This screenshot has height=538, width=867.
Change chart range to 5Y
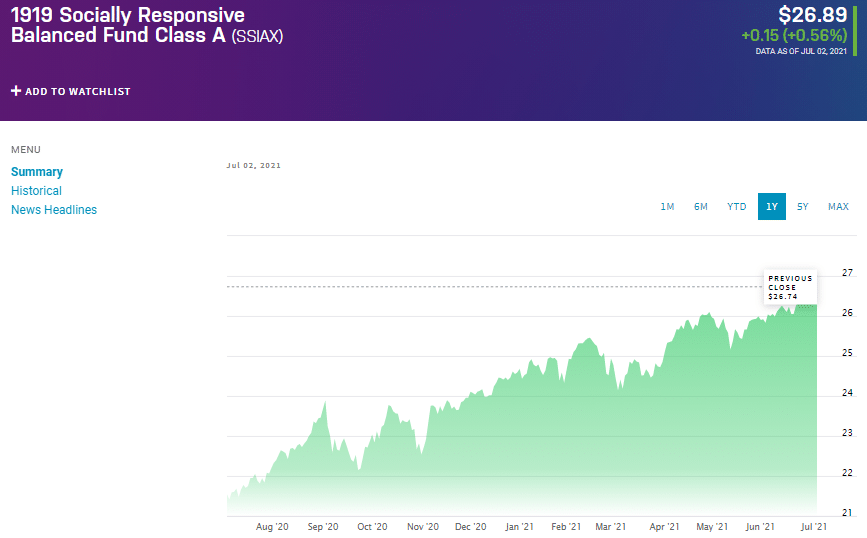tap(803, 206)
